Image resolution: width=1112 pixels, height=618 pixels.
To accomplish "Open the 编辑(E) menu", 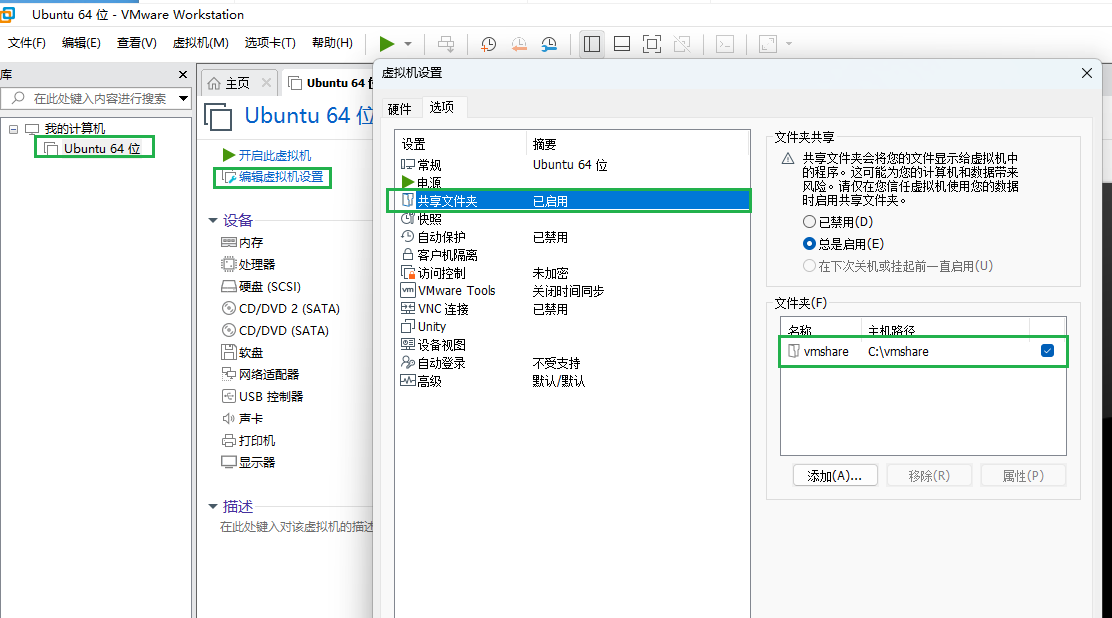I will (x=82, y=43).
